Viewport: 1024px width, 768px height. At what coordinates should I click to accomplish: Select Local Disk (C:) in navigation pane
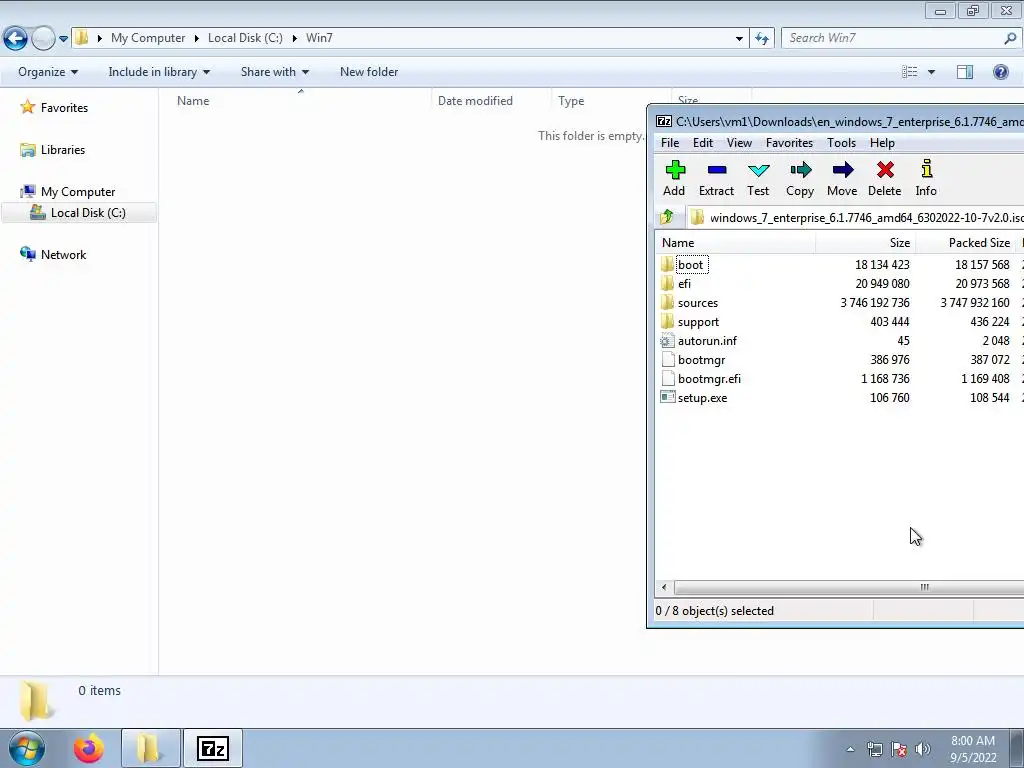pos(78,212)
